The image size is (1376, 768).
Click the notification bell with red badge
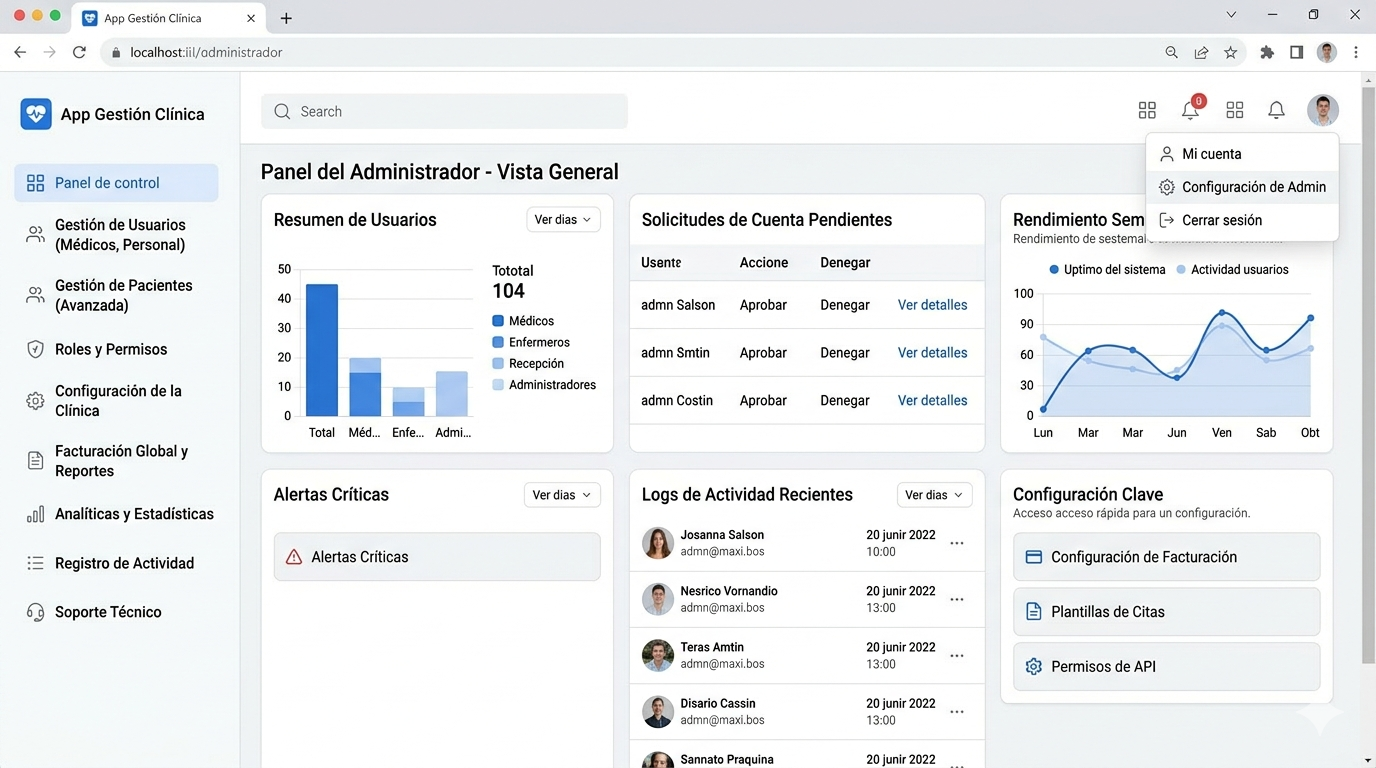click(x=1190, y=110)
